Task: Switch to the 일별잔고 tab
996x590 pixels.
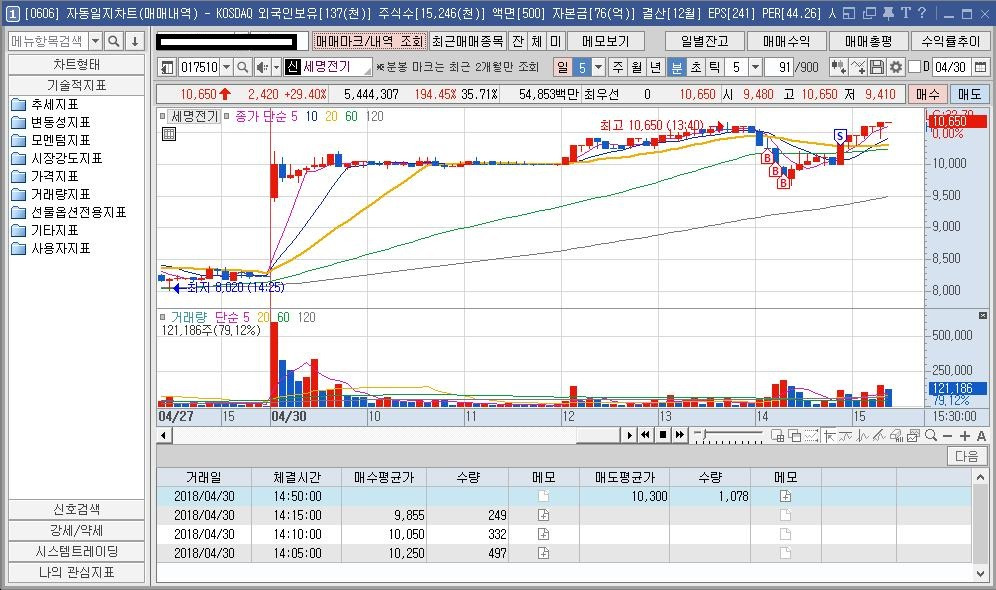Action: (x=704, y=41)
